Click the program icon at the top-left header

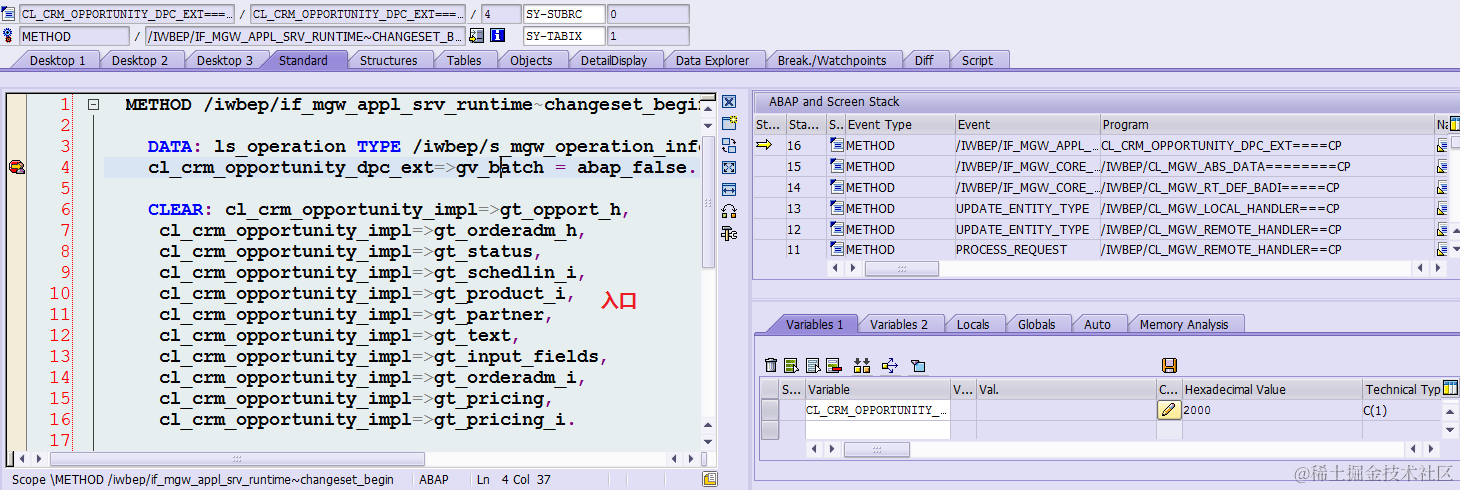pos(9,14)
